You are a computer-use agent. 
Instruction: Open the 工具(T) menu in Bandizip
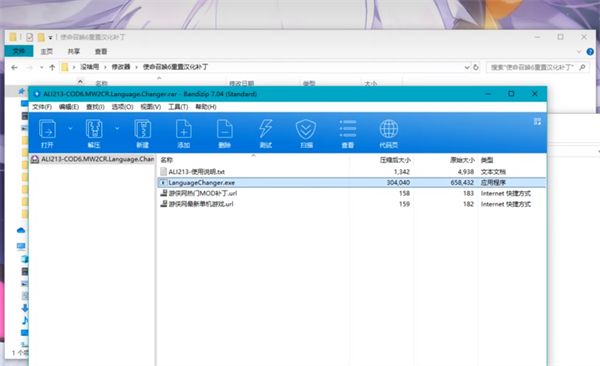(x=178, y=107)
